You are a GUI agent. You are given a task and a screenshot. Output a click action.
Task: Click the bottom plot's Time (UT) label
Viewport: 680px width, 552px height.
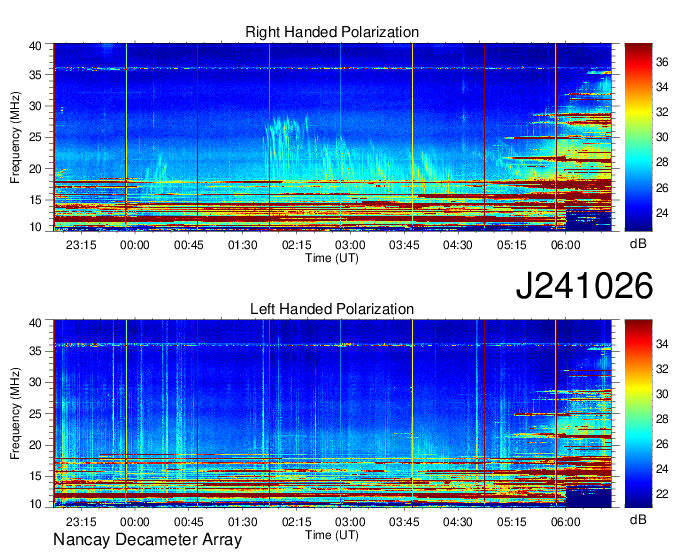click(x=332, y=535)
